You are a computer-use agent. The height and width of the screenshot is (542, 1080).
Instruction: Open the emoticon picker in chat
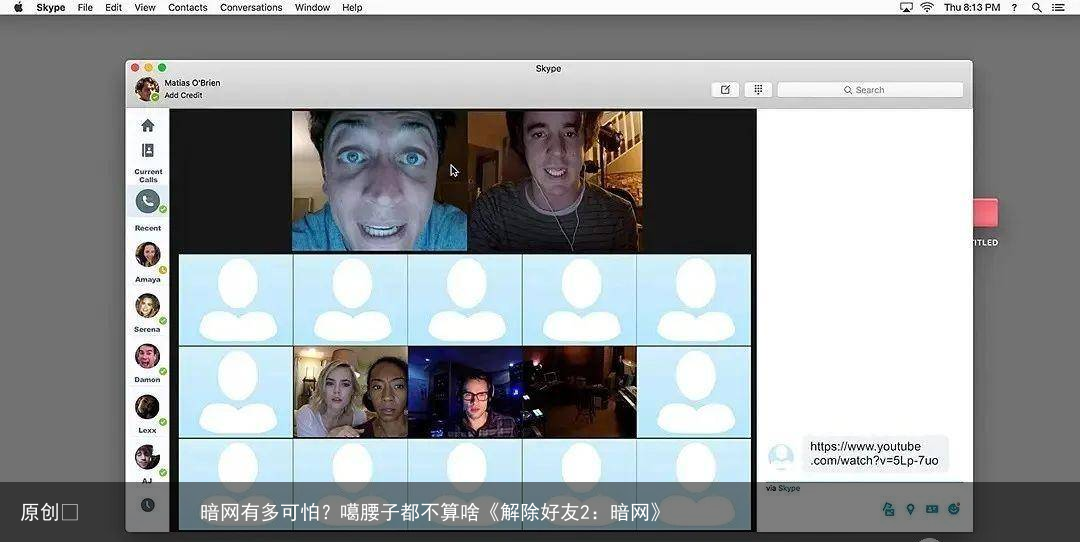click(954, 509)
